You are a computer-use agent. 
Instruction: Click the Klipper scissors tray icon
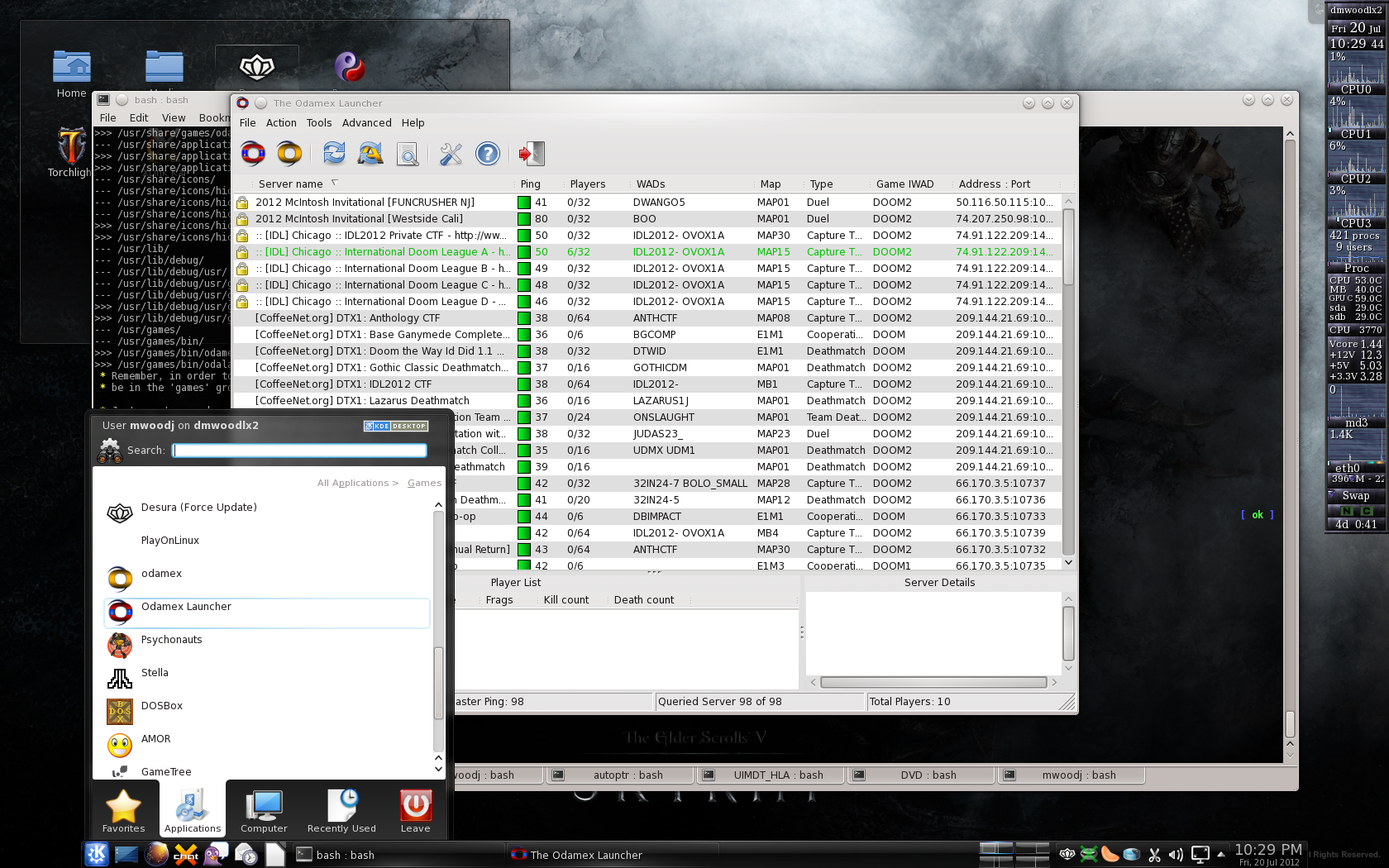(x=1154, y=855)
